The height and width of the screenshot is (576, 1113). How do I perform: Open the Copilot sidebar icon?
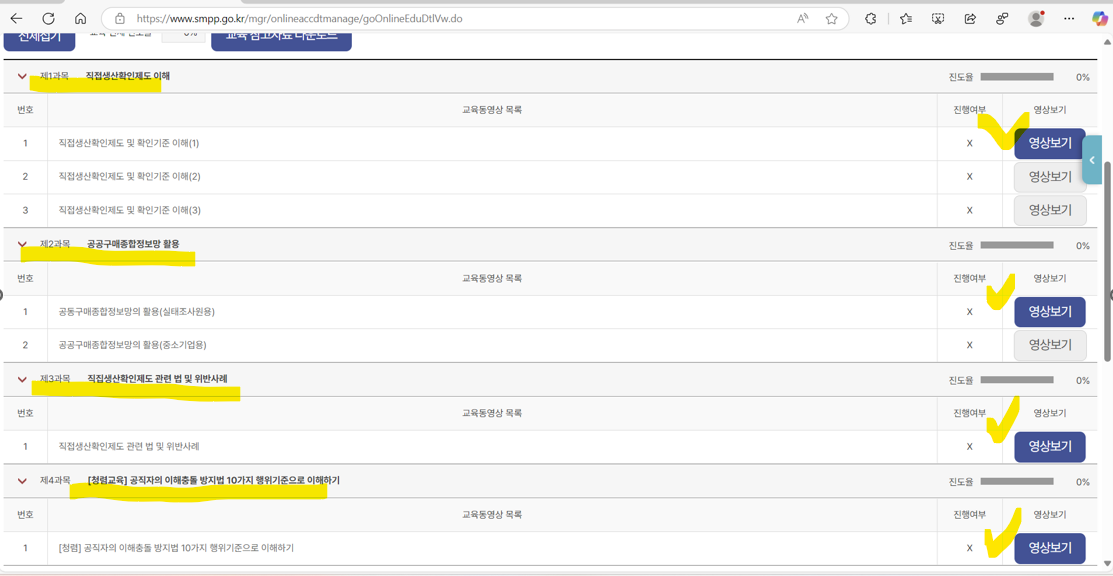coord(1098,19)
